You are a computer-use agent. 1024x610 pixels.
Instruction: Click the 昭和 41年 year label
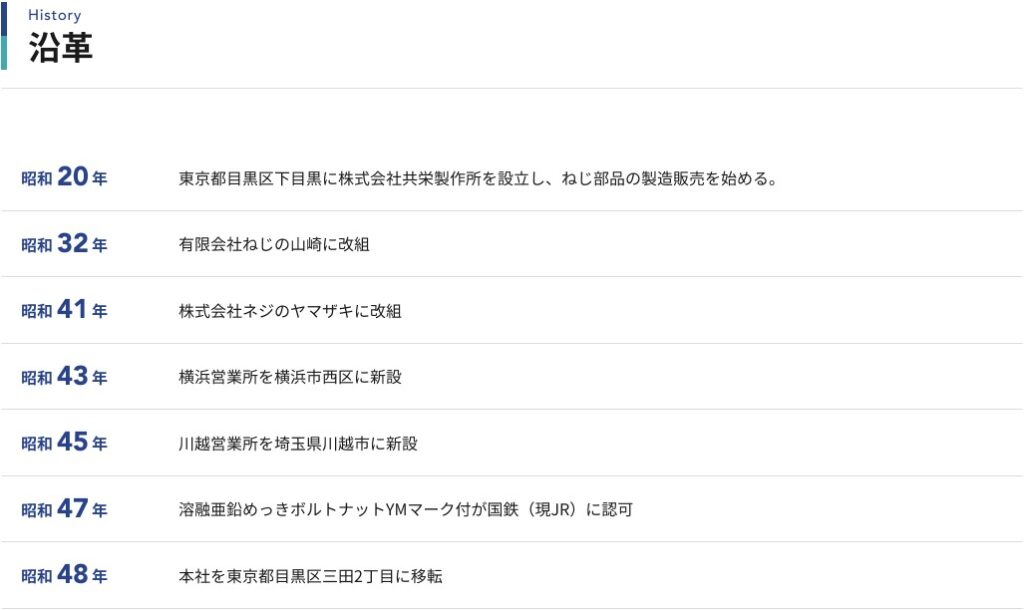64,311
